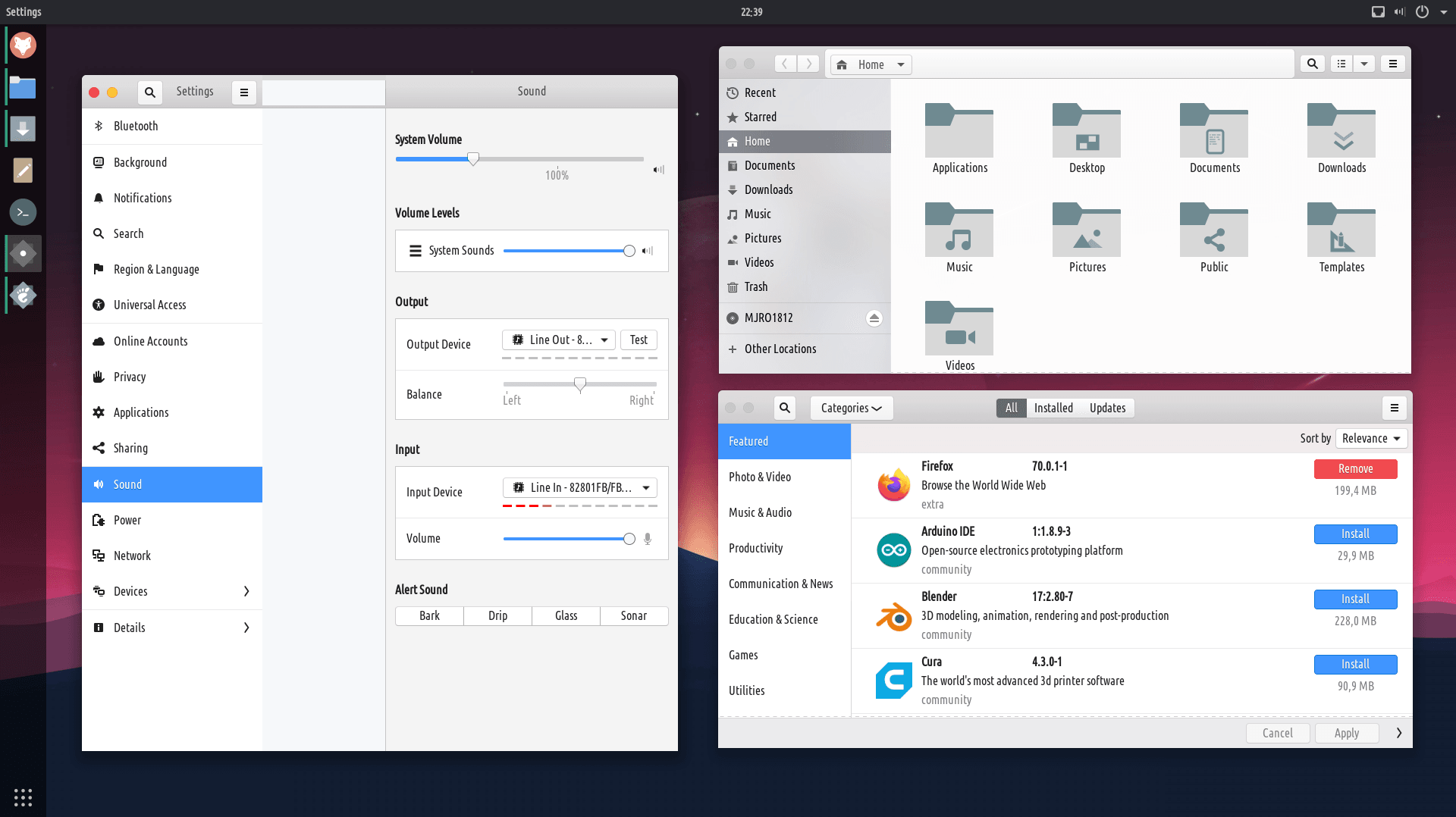Switch to the Updates tab
The height and width of the screenshot is (817, 1456).
[1107, 408]
